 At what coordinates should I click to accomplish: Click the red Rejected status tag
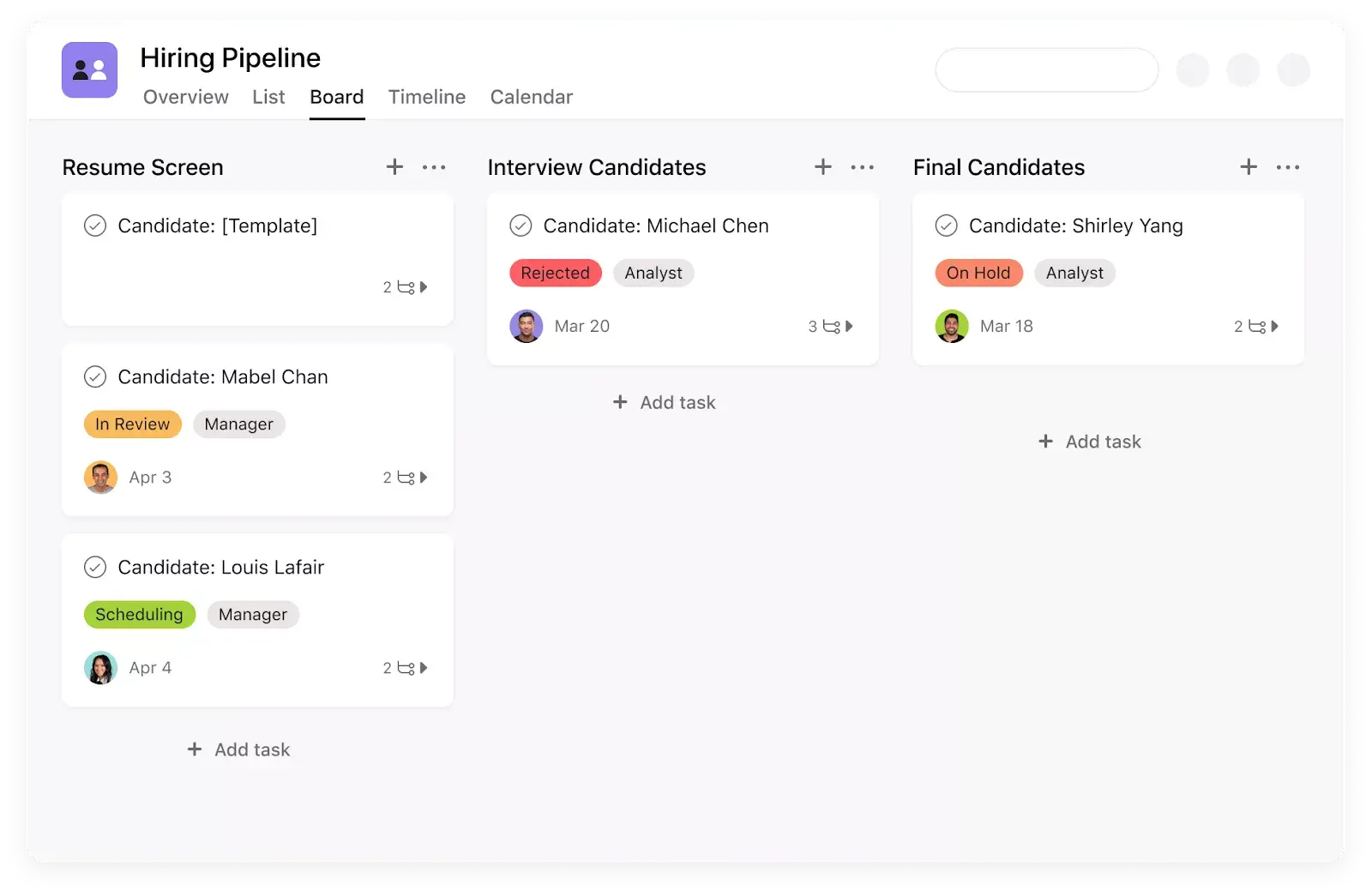(555, 274)
